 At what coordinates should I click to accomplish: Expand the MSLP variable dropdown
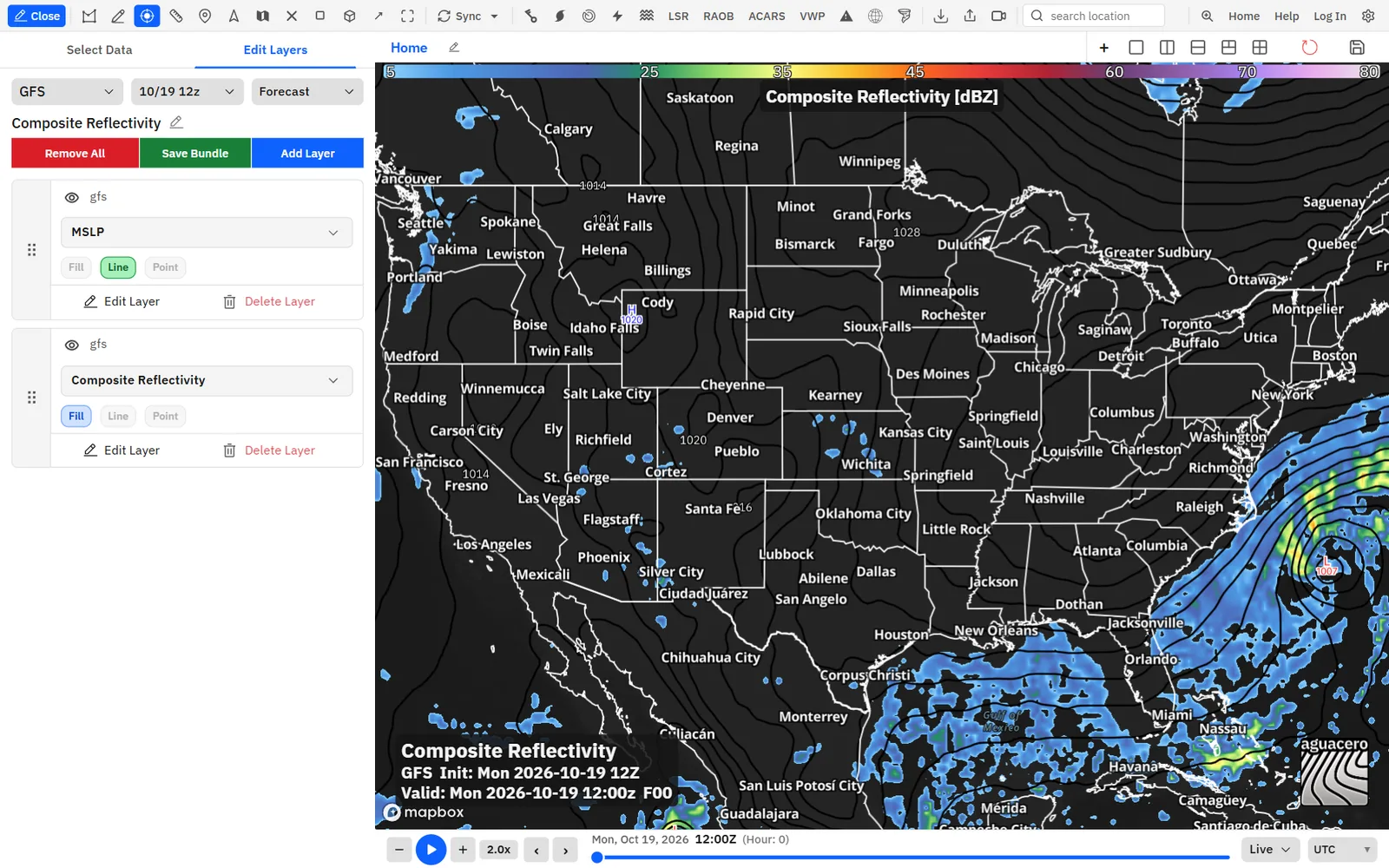[207, 232]
